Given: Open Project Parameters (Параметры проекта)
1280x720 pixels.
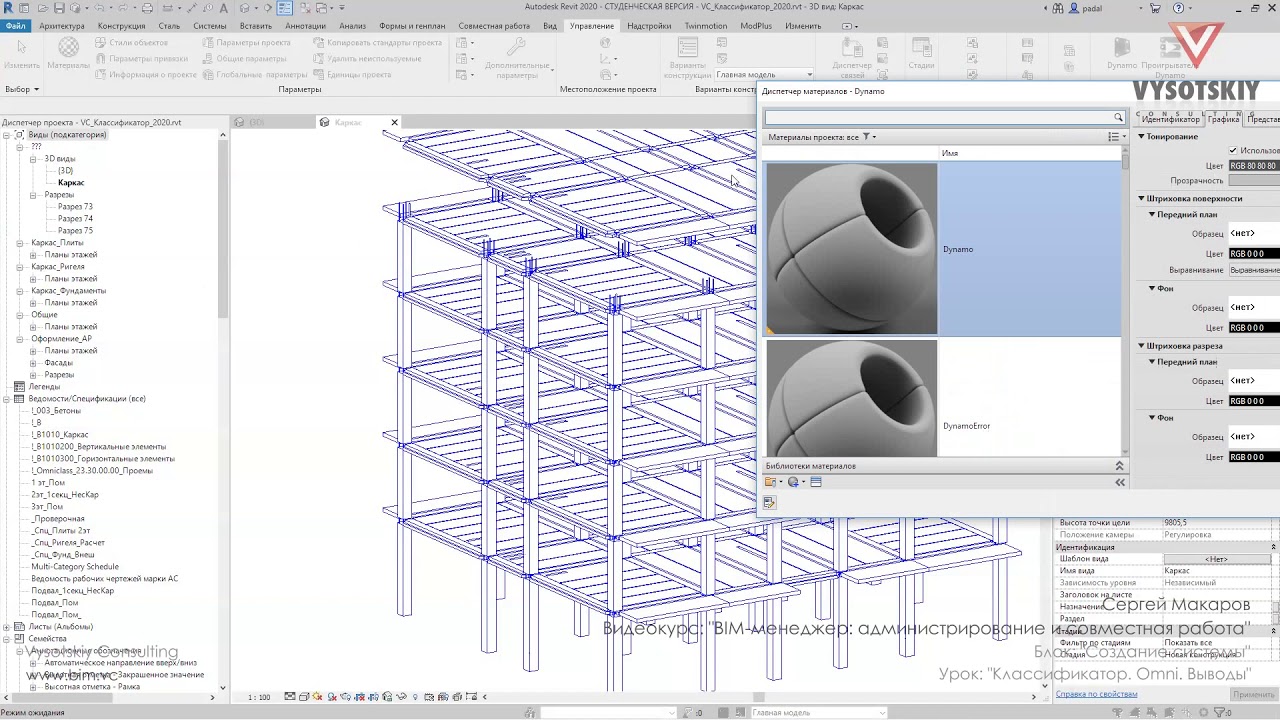Looking at the screenshot, I should point(246,43).
